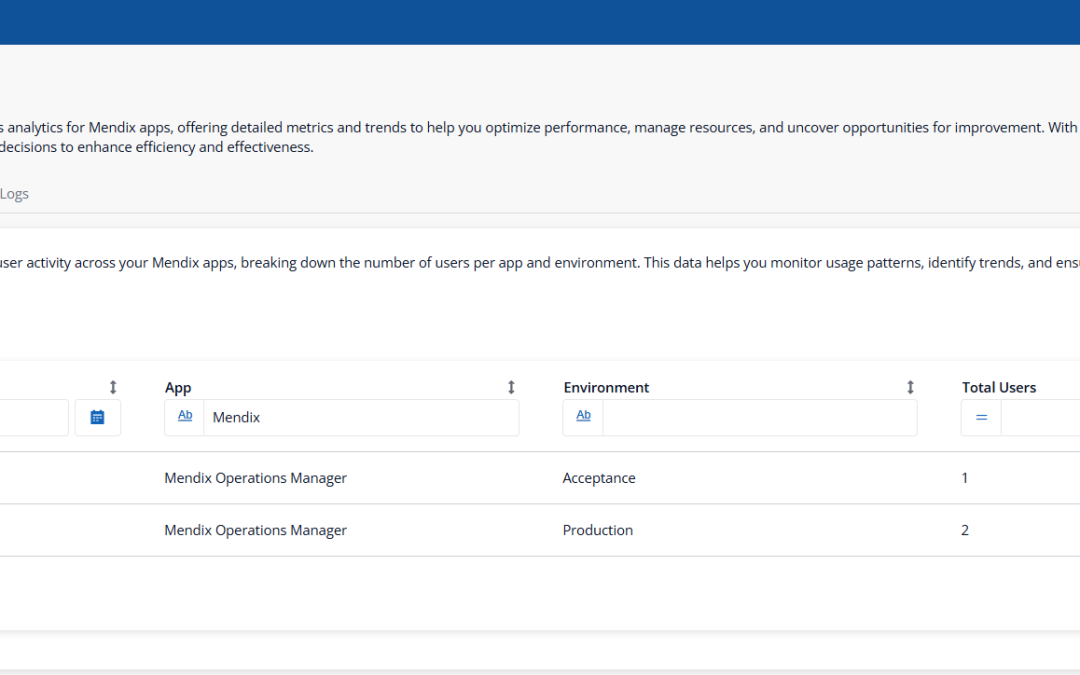Select Mendix Operations Manager in Production row
Viewport: 1080px width, 675px height.
(x=255, y=530)
